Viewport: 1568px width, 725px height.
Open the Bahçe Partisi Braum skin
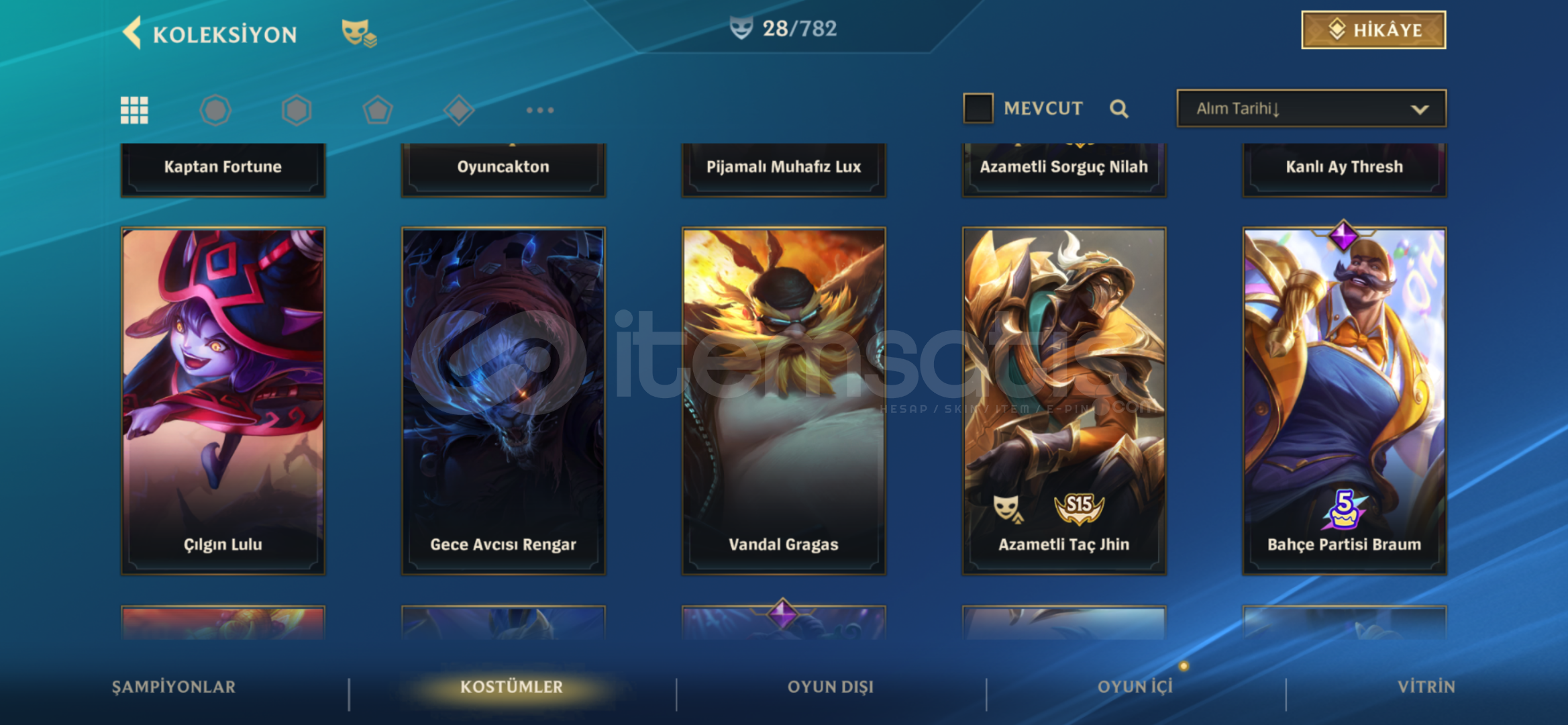click(1345, 401)
